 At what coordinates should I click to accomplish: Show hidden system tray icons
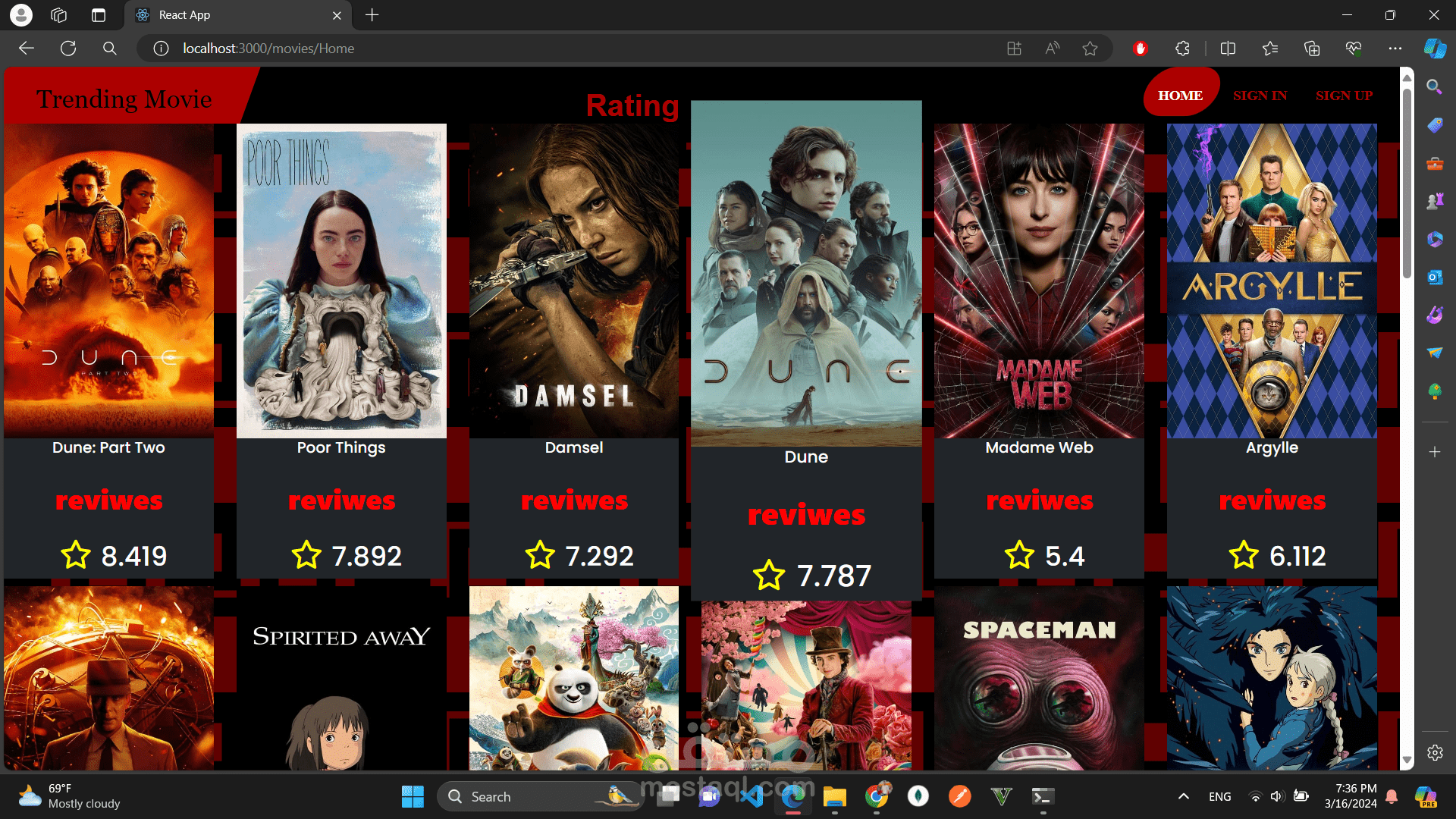1183,796
